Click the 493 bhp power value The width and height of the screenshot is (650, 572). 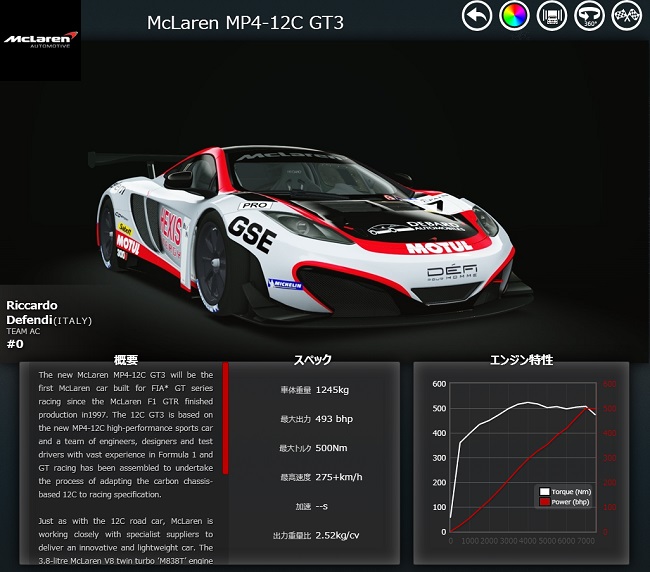pyautogui.click(x=334, y=419)
